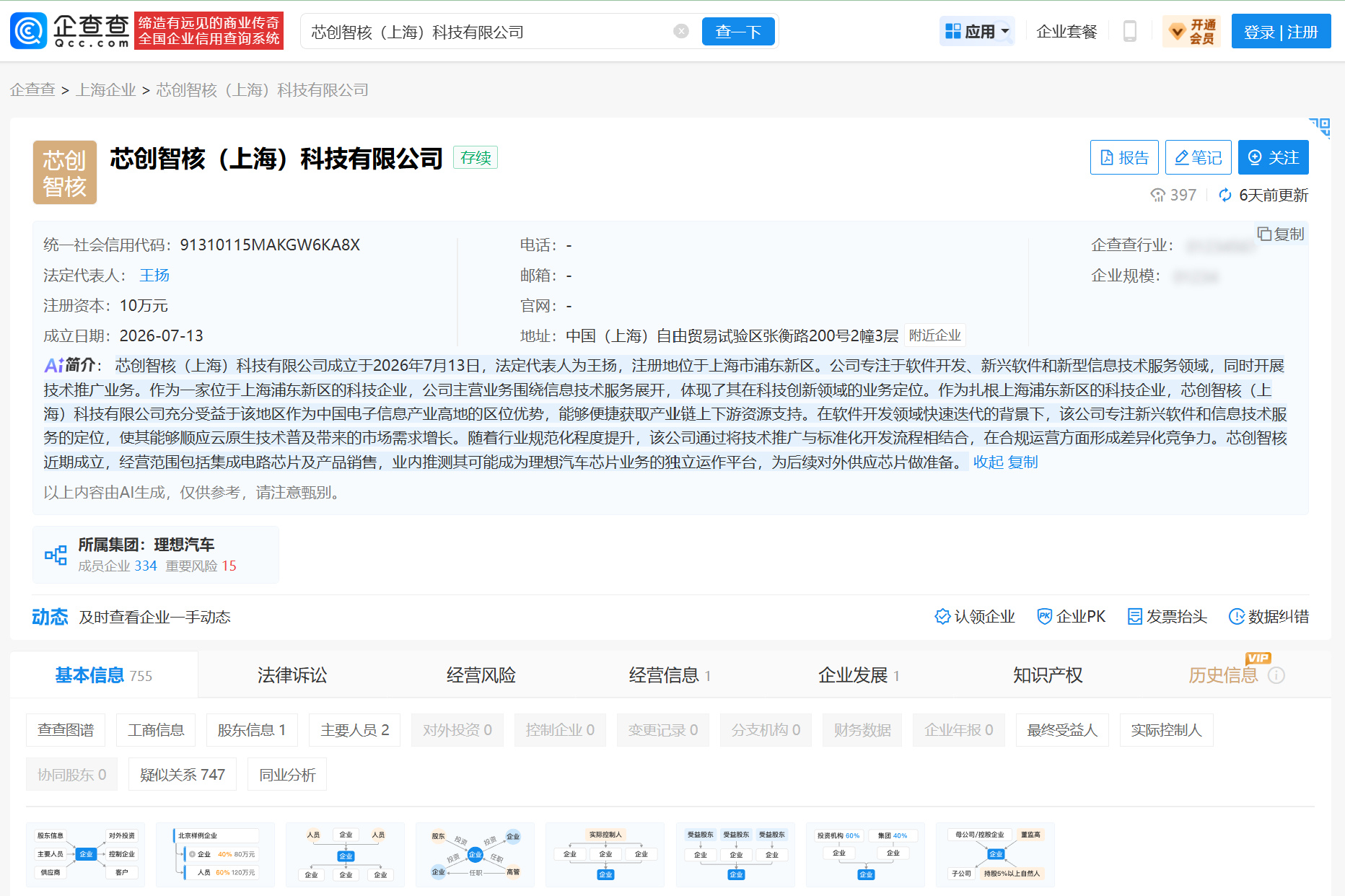Open 重要风险 15 link

point(201,566)
